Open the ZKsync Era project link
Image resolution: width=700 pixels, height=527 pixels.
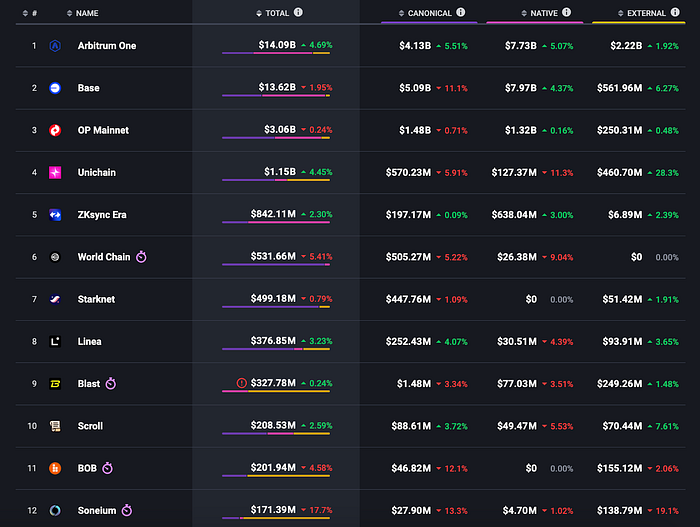[x=102, y=215]
